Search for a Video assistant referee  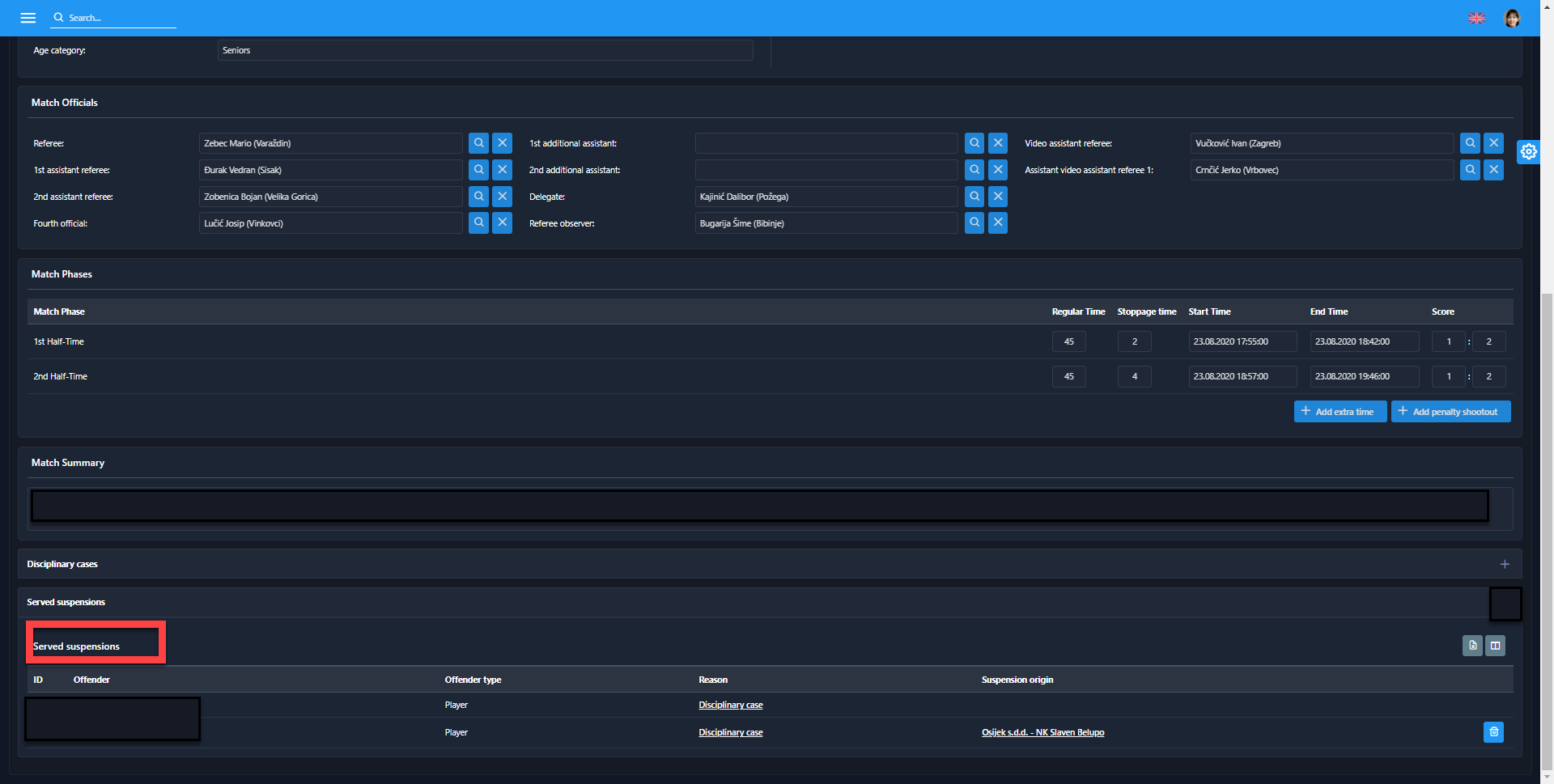point(1470,143)
